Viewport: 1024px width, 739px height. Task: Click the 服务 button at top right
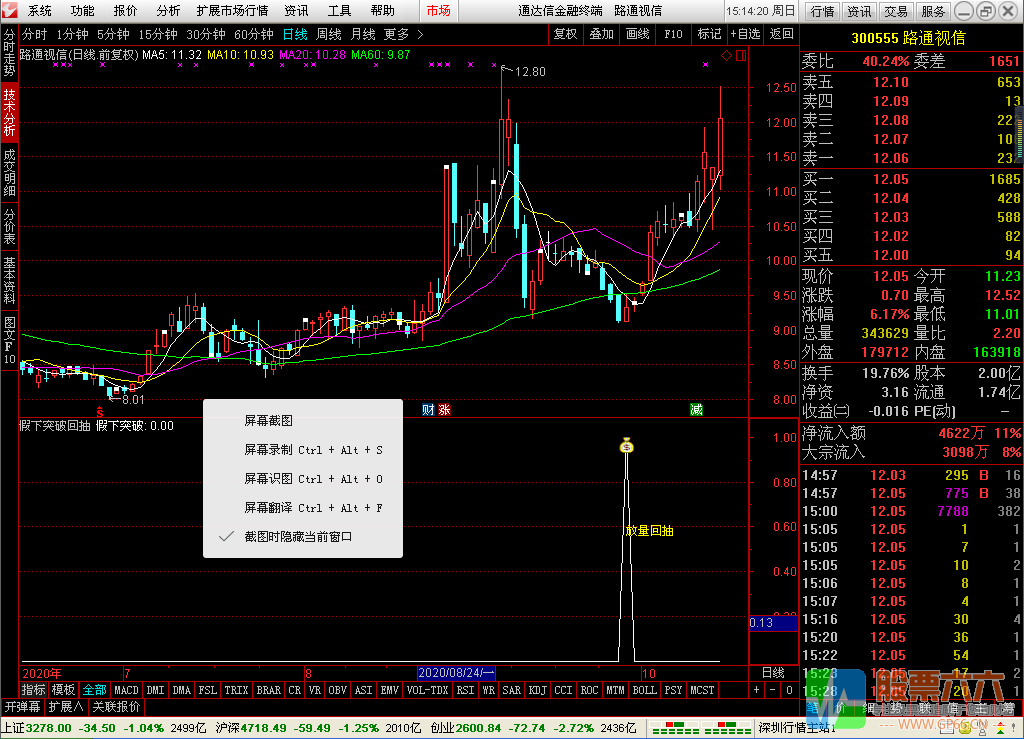tap(933, 11)
